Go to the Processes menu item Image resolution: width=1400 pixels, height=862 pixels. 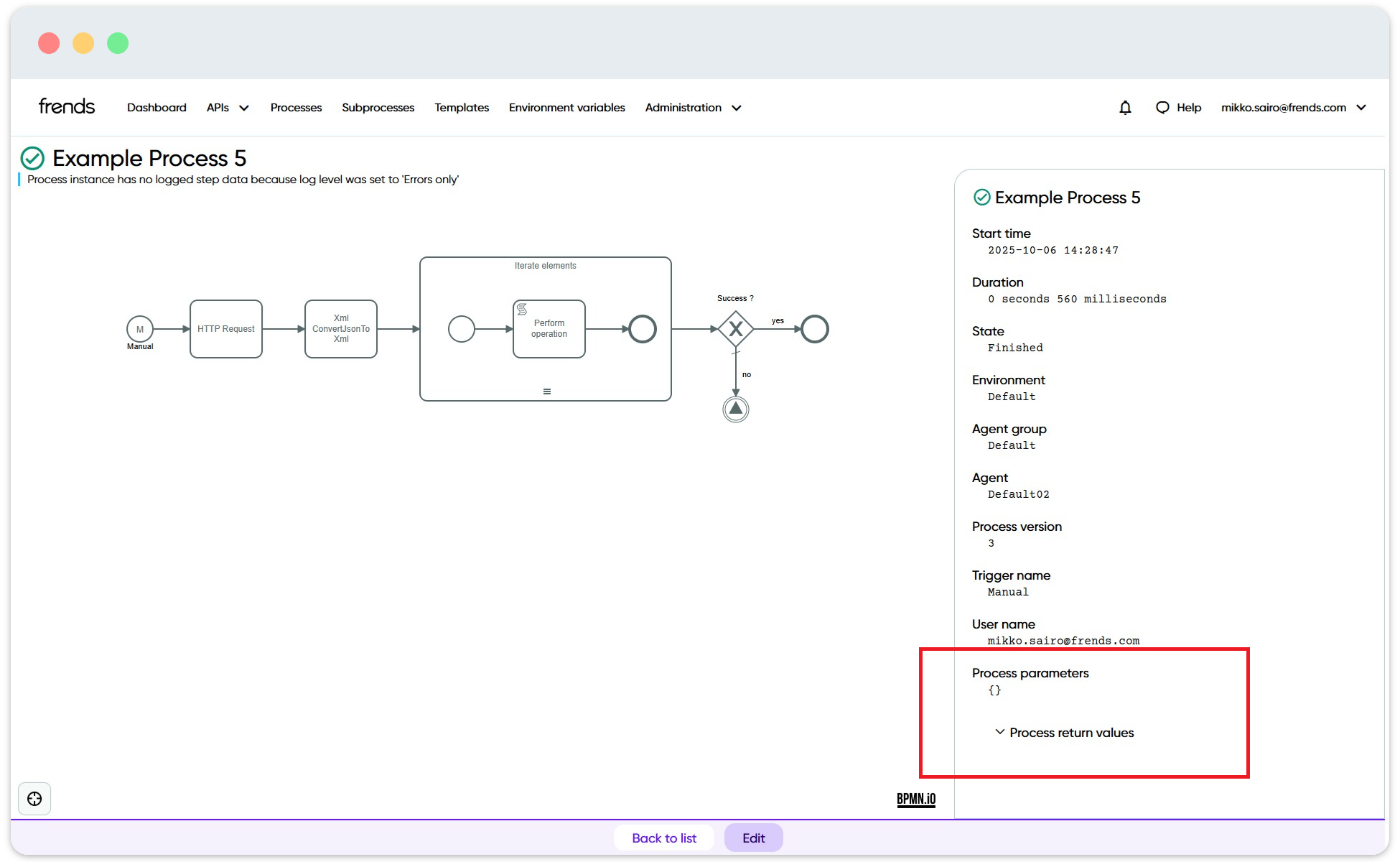point(296,108)
